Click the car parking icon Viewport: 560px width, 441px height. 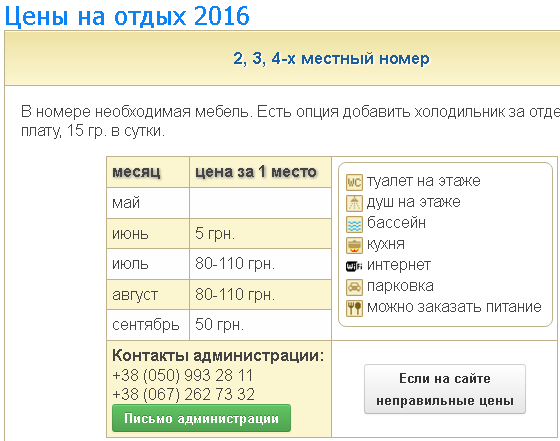[354, 287]
